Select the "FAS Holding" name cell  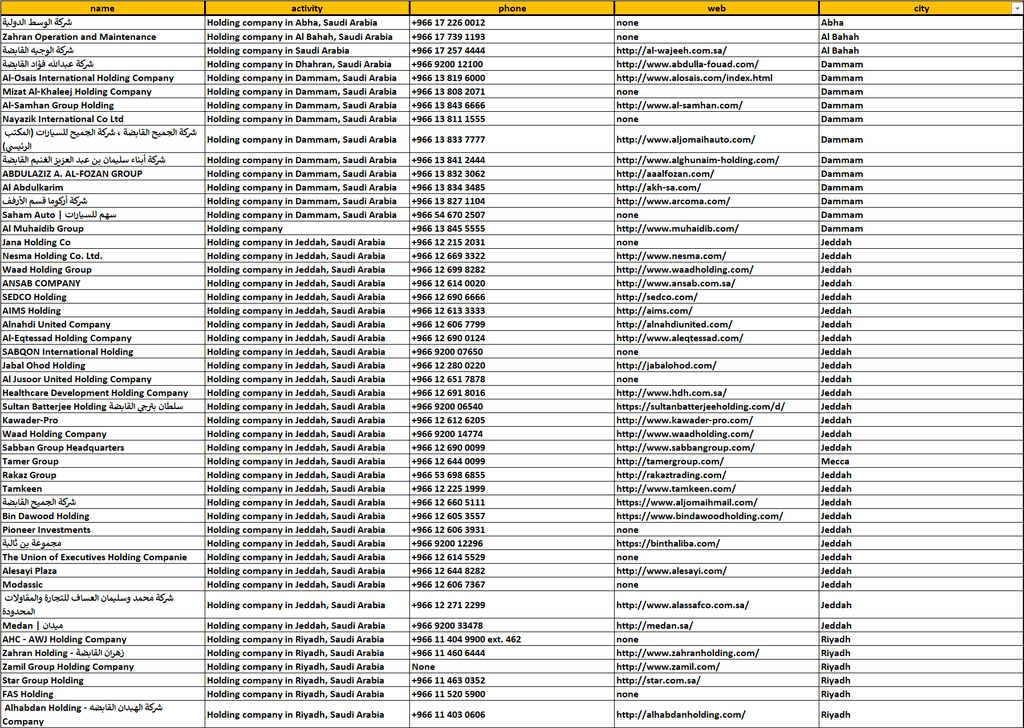coord(103,695)
